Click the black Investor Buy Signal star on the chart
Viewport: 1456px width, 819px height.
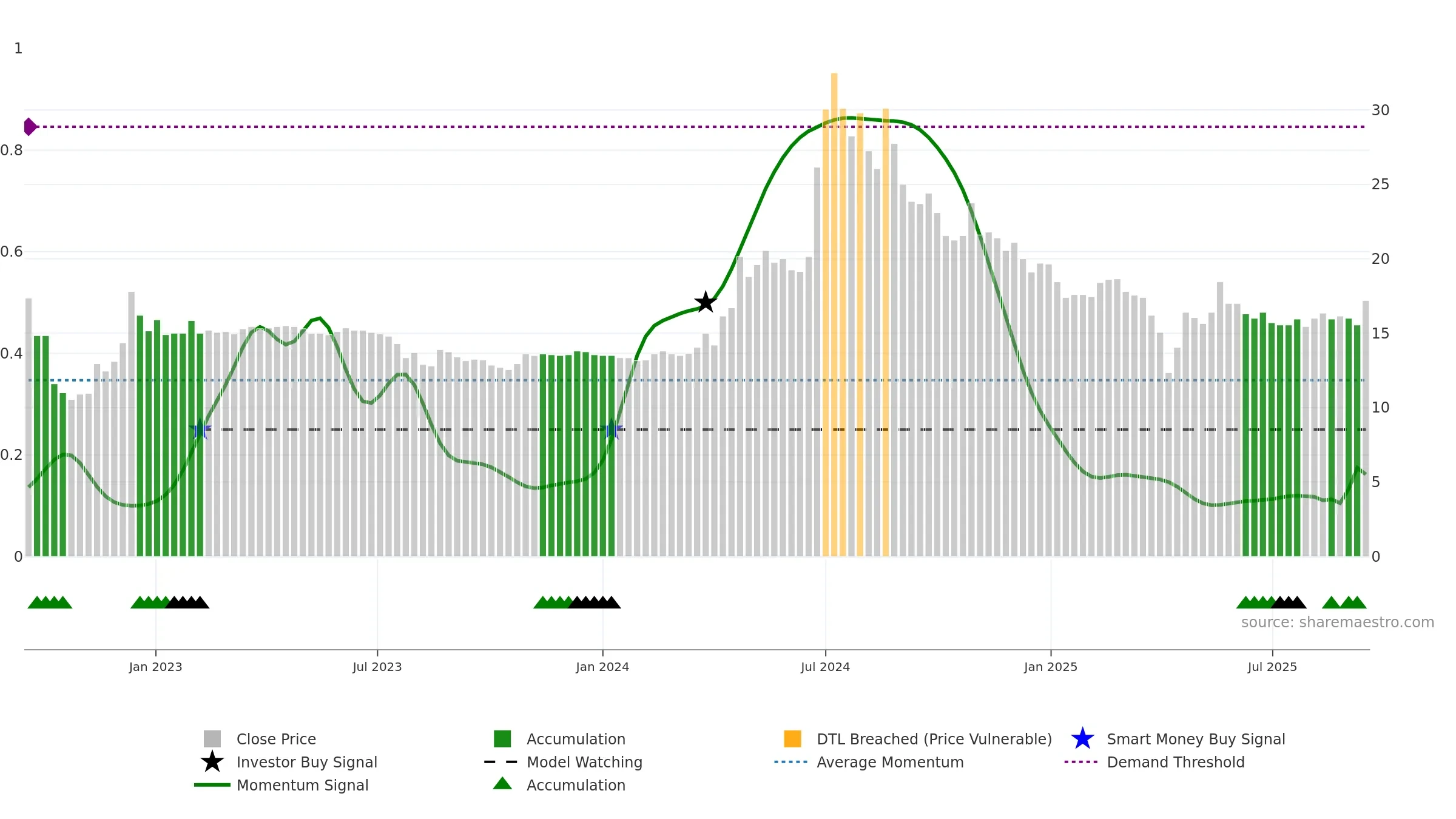click(706, 302)
